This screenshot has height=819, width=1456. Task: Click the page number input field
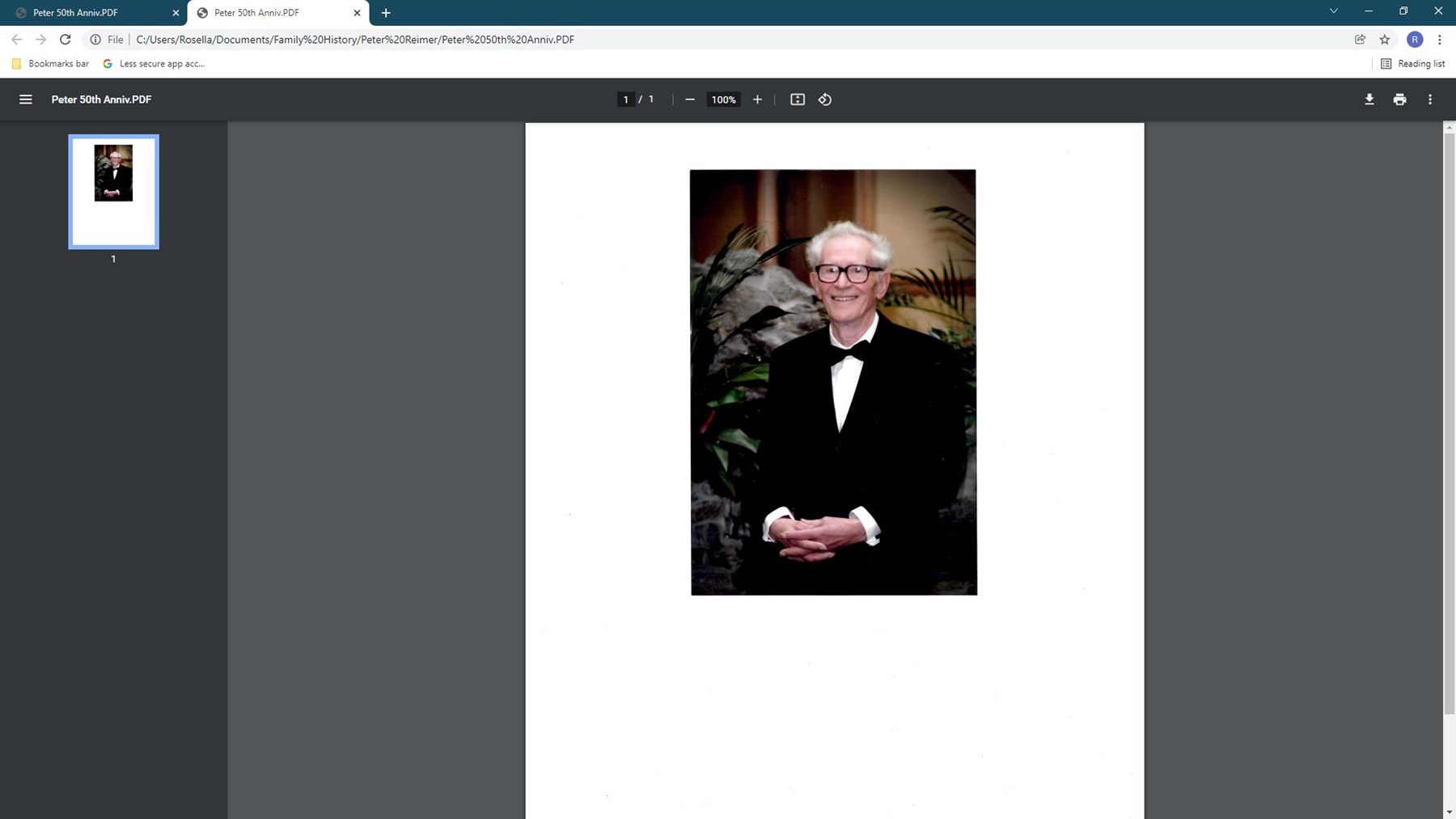pyautogui.click(x=625, y=100)
